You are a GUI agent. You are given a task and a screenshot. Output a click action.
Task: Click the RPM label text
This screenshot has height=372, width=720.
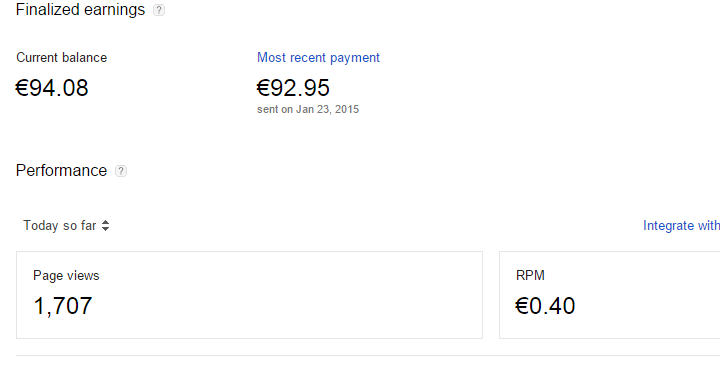(530, 276)
